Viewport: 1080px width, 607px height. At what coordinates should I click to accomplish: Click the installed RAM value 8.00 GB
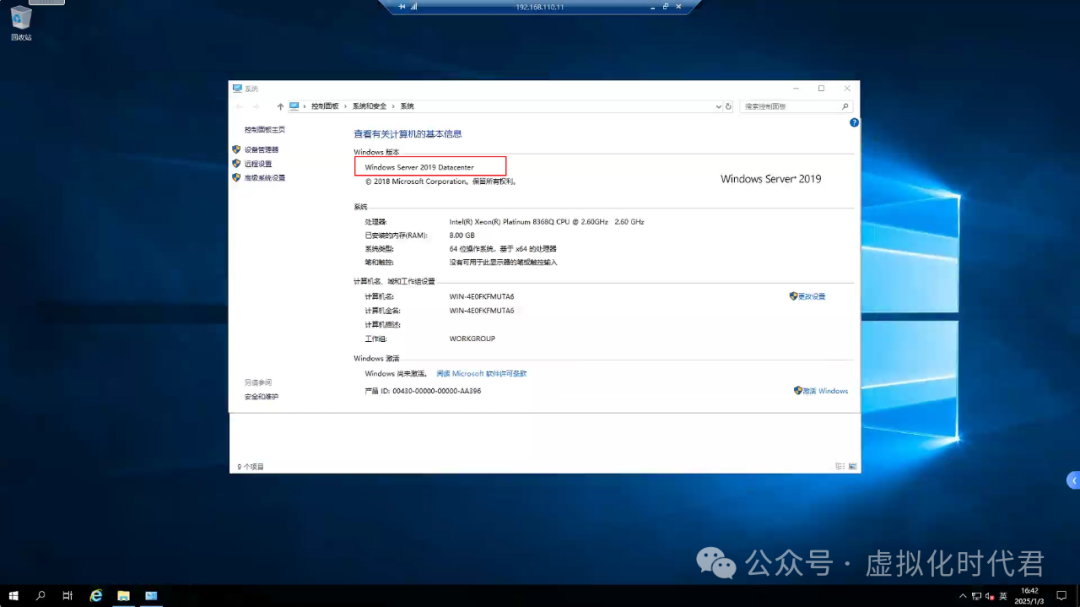coord(462,236)
